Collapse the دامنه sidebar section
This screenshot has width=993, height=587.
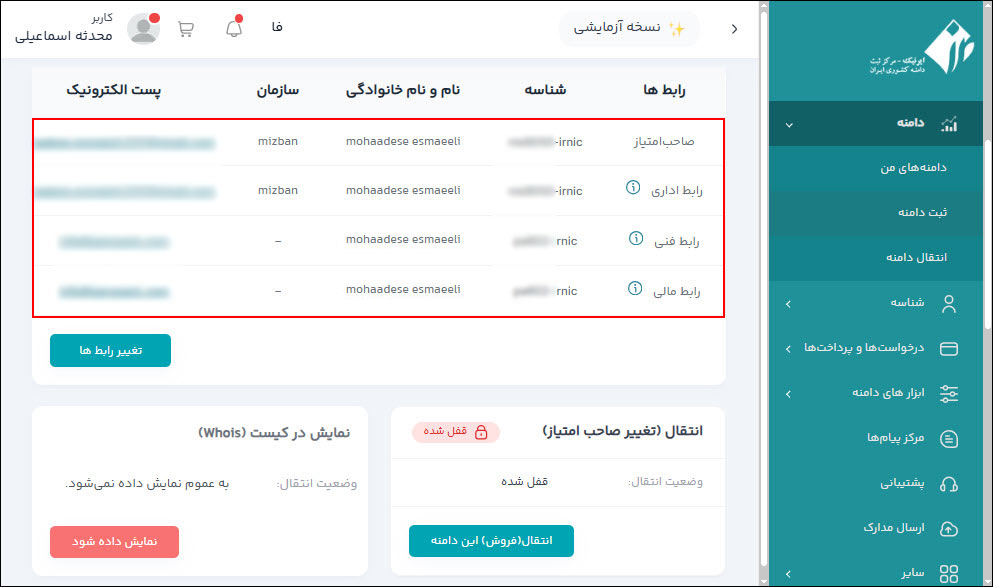coord(790,123)
